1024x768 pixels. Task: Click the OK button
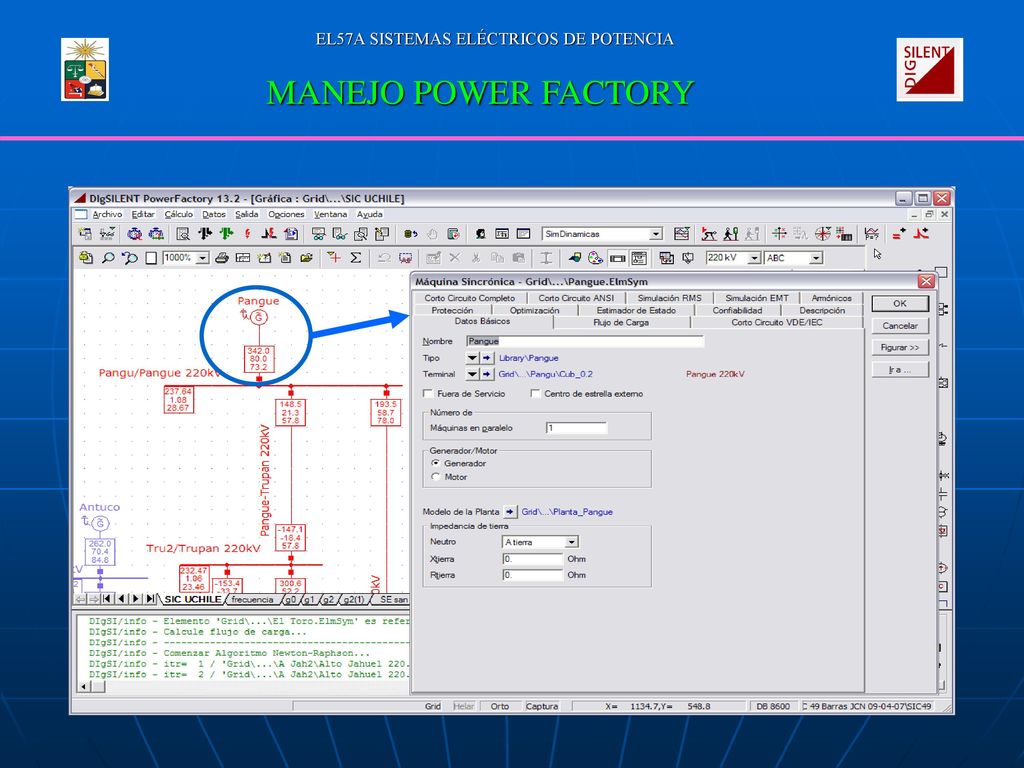coord(900,304)
